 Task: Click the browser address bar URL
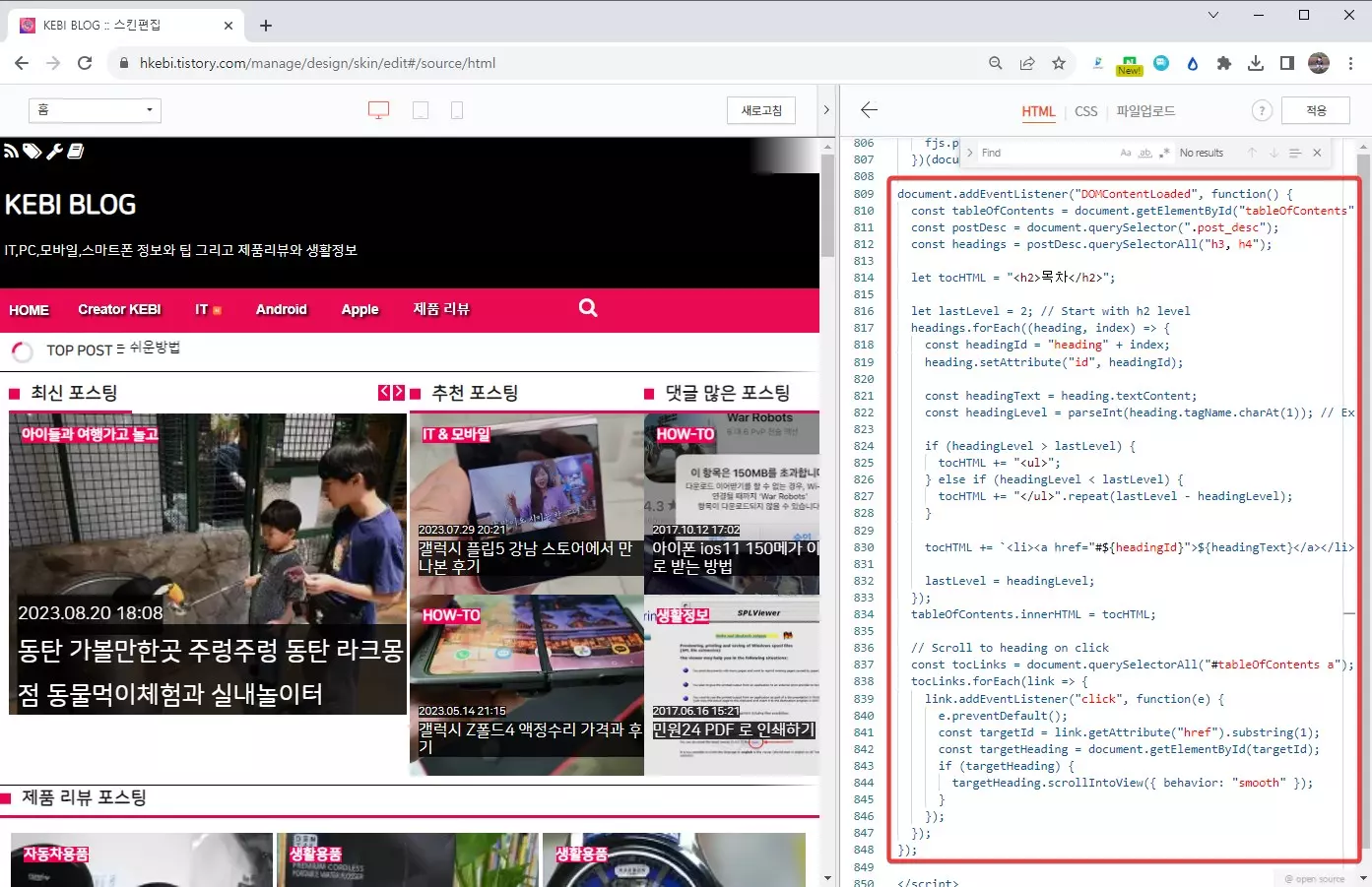tap(317, 63)
